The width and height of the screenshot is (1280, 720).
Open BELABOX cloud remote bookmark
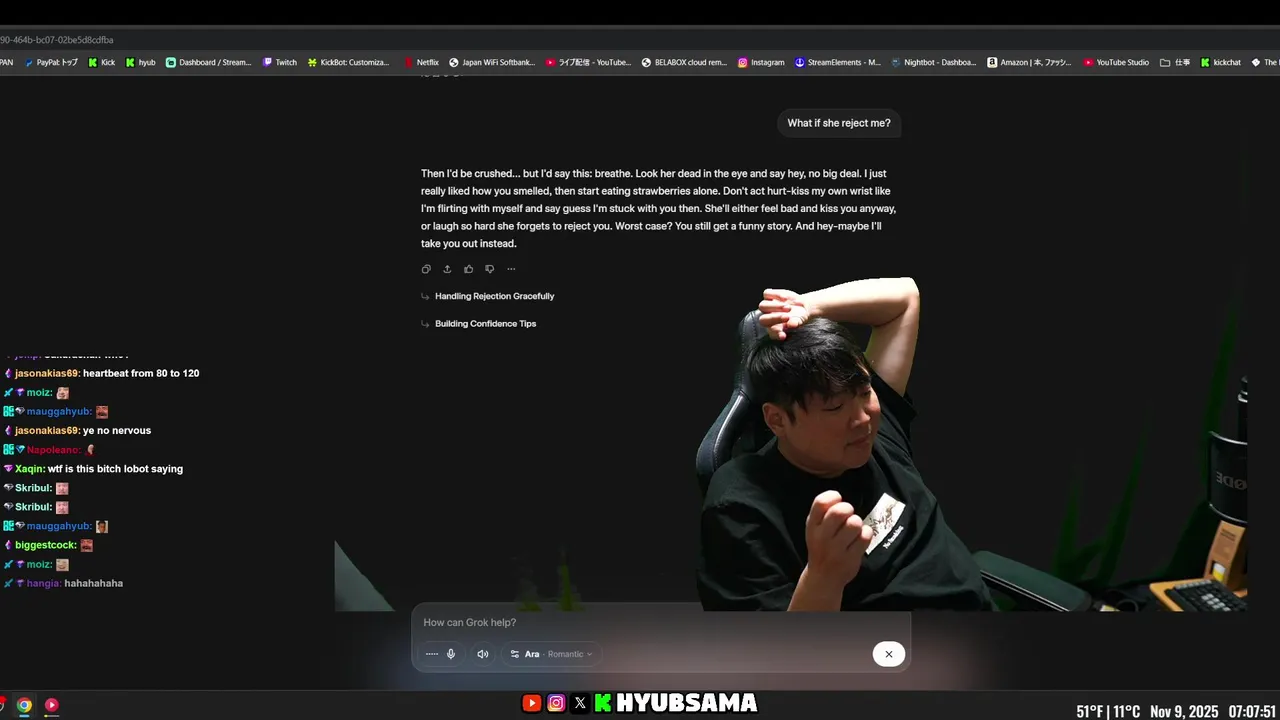click(684, 62)
